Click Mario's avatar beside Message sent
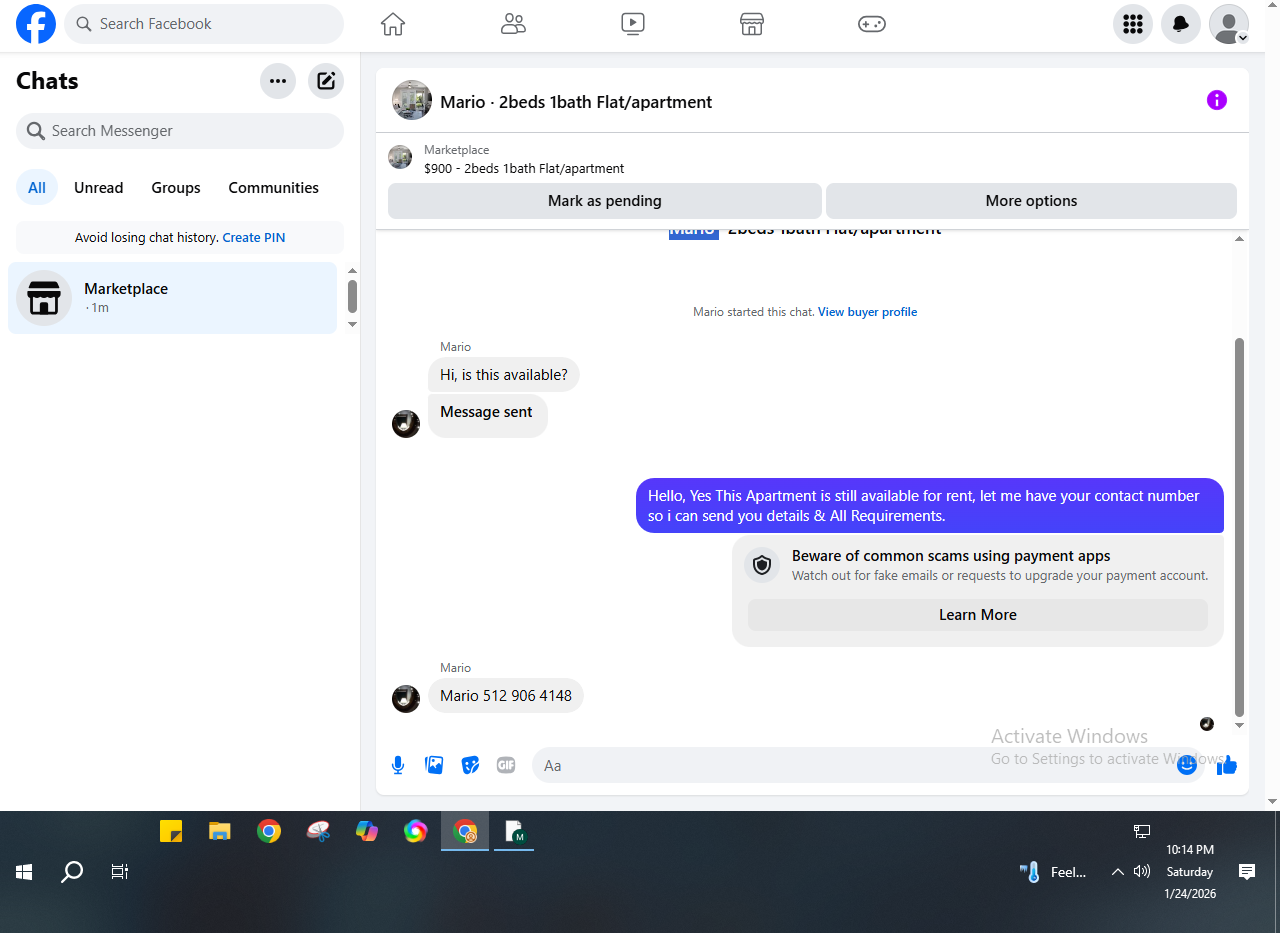The height and width of the screenshot is (933, 1280). click(406, 423)
